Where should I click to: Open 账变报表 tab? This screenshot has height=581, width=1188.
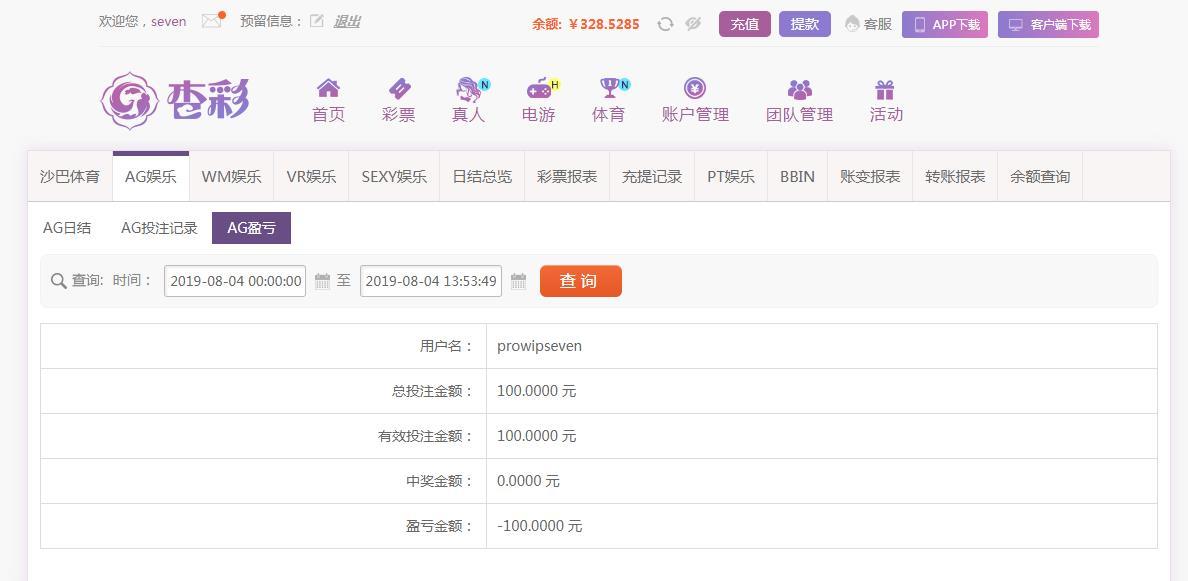870,176
